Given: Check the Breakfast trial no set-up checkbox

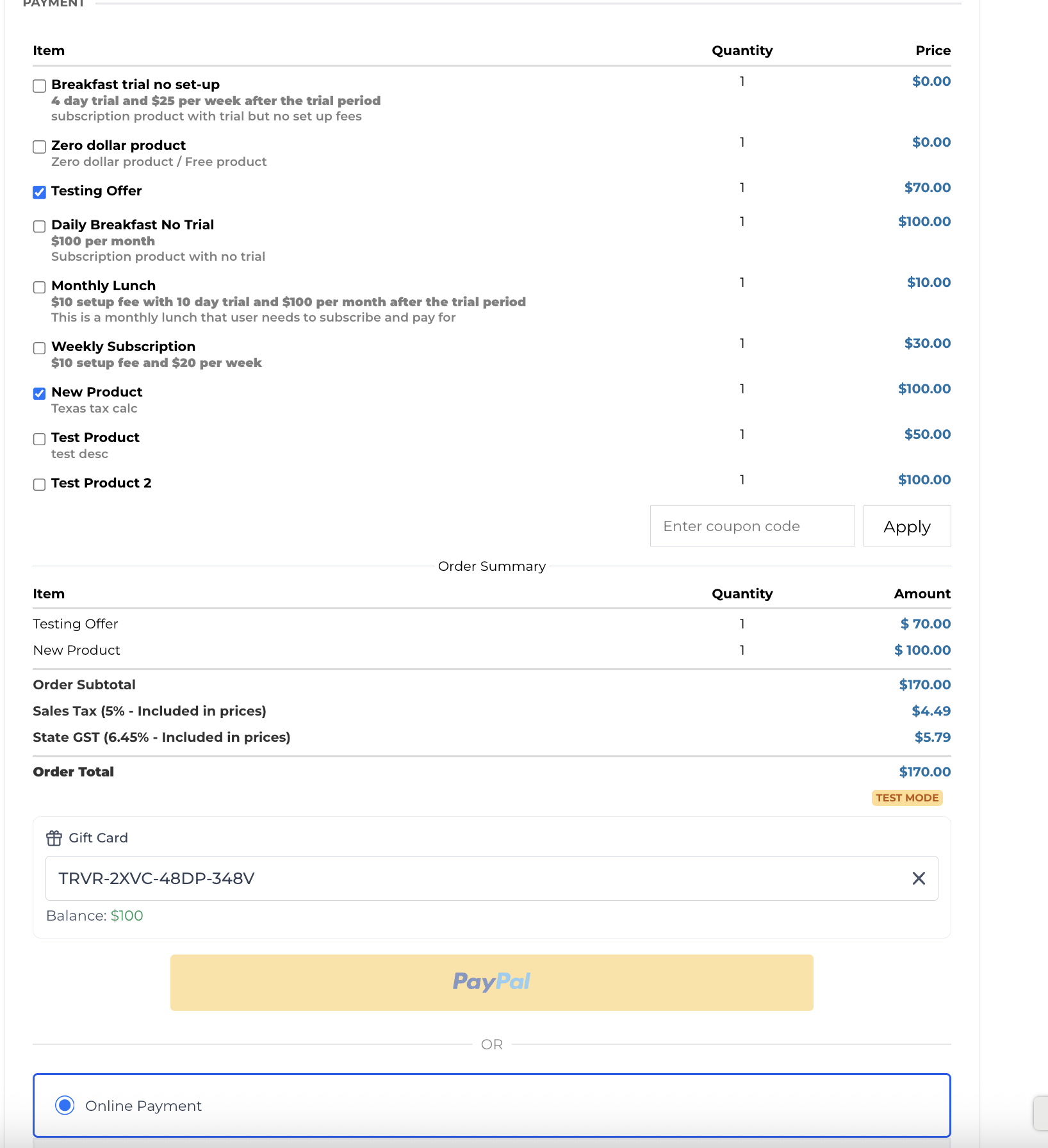Looking at the screenshot, I should [40, 86].
